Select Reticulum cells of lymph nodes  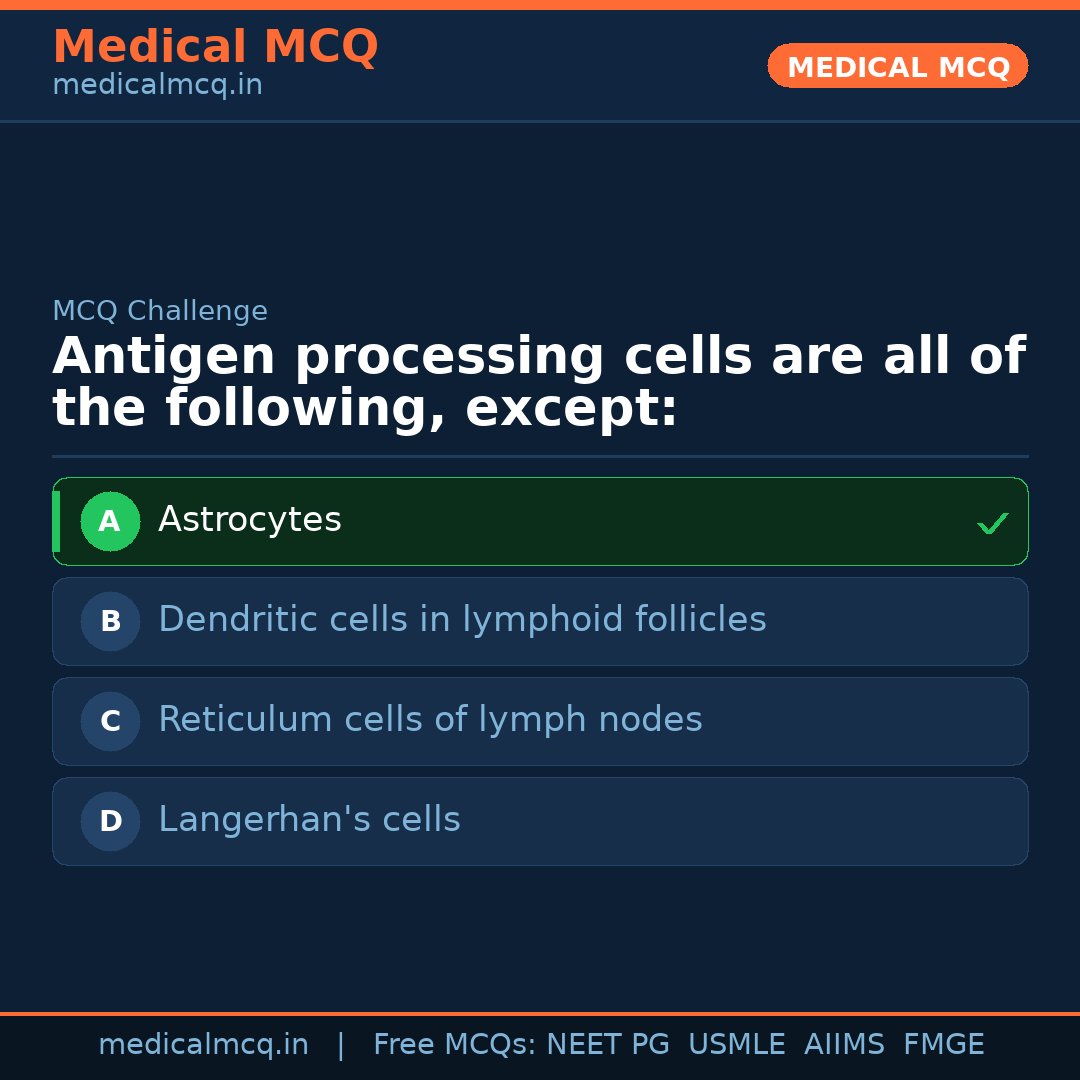tap(430, 720)
